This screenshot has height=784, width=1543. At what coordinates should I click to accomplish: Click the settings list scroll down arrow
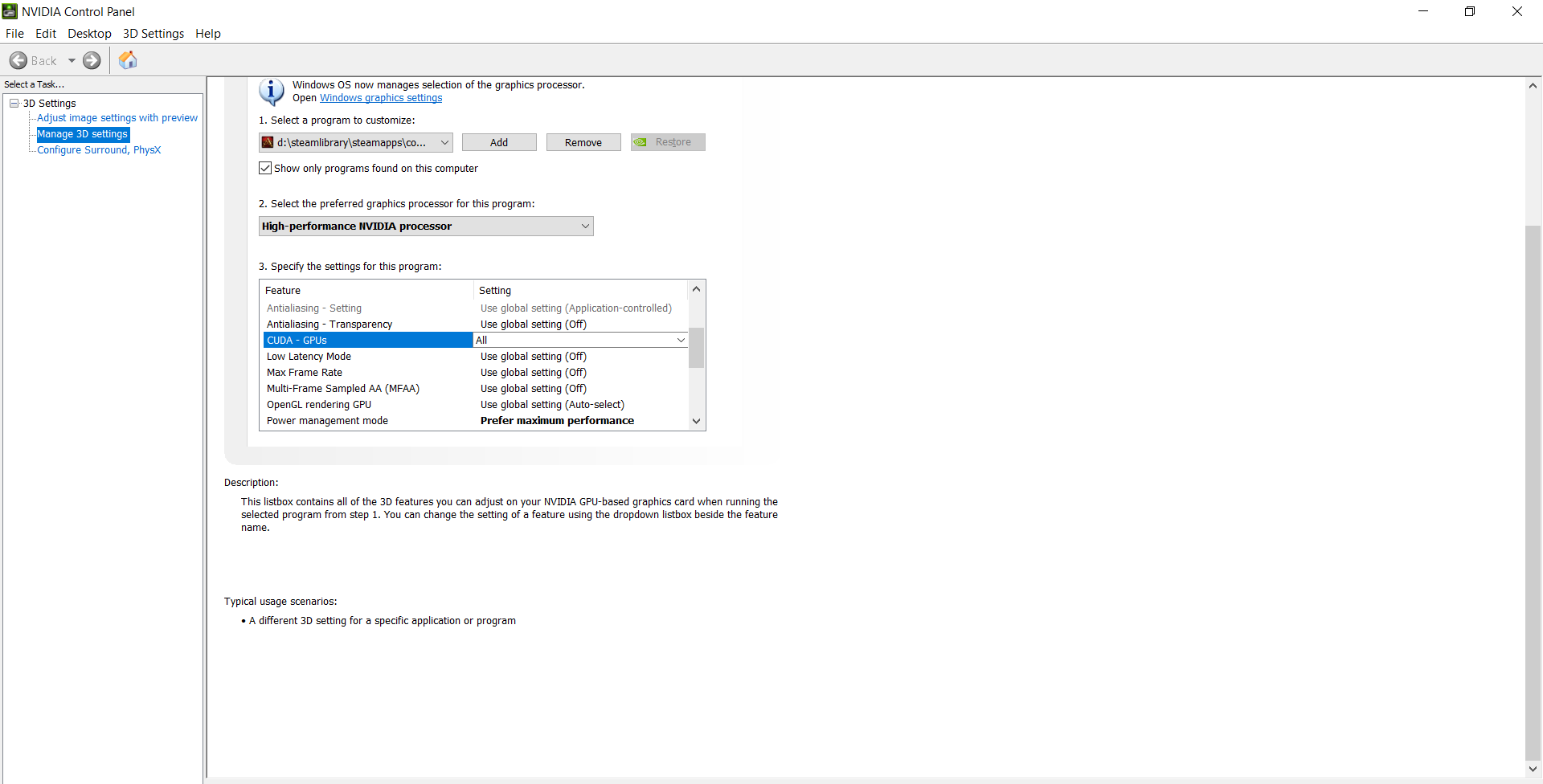[x=697, y=421]
